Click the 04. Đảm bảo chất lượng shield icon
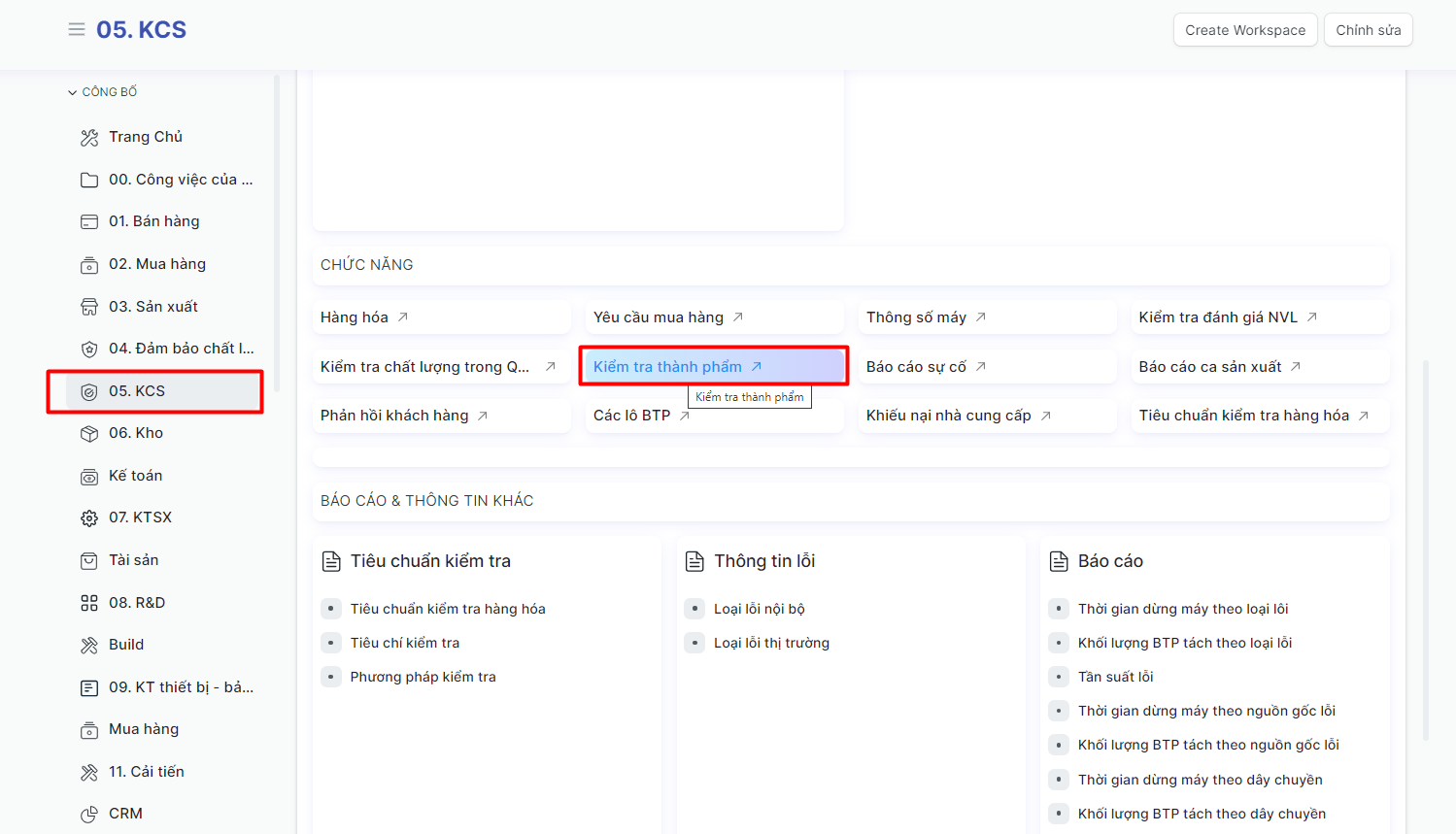This screenshot has height=834, width=1456. coord(89,350)
